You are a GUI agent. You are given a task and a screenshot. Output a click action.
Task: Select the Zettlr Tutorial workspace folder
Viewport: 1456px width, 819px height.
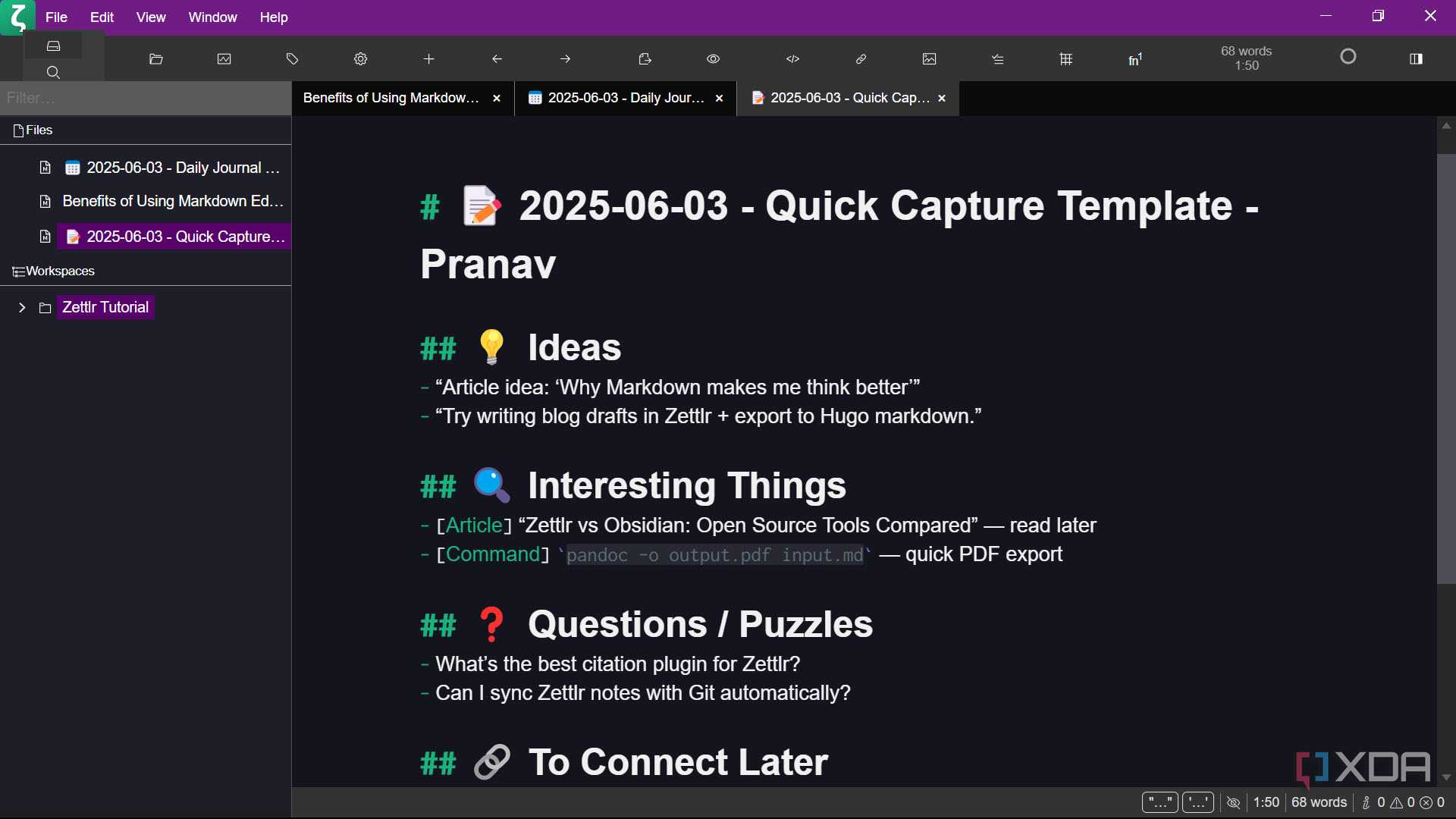[x=105, y=307]
